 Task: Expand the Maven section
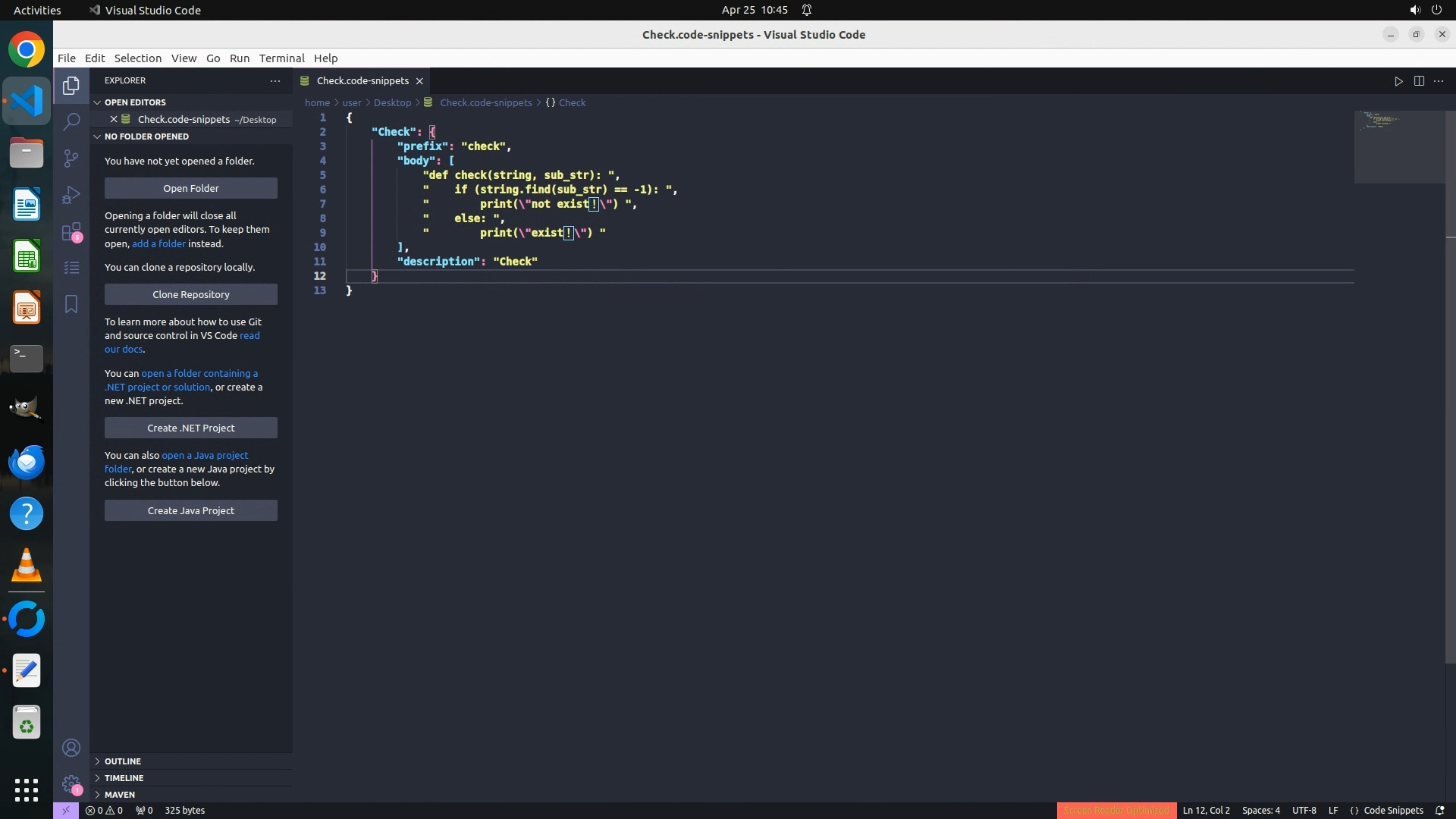tap(119, 795)
